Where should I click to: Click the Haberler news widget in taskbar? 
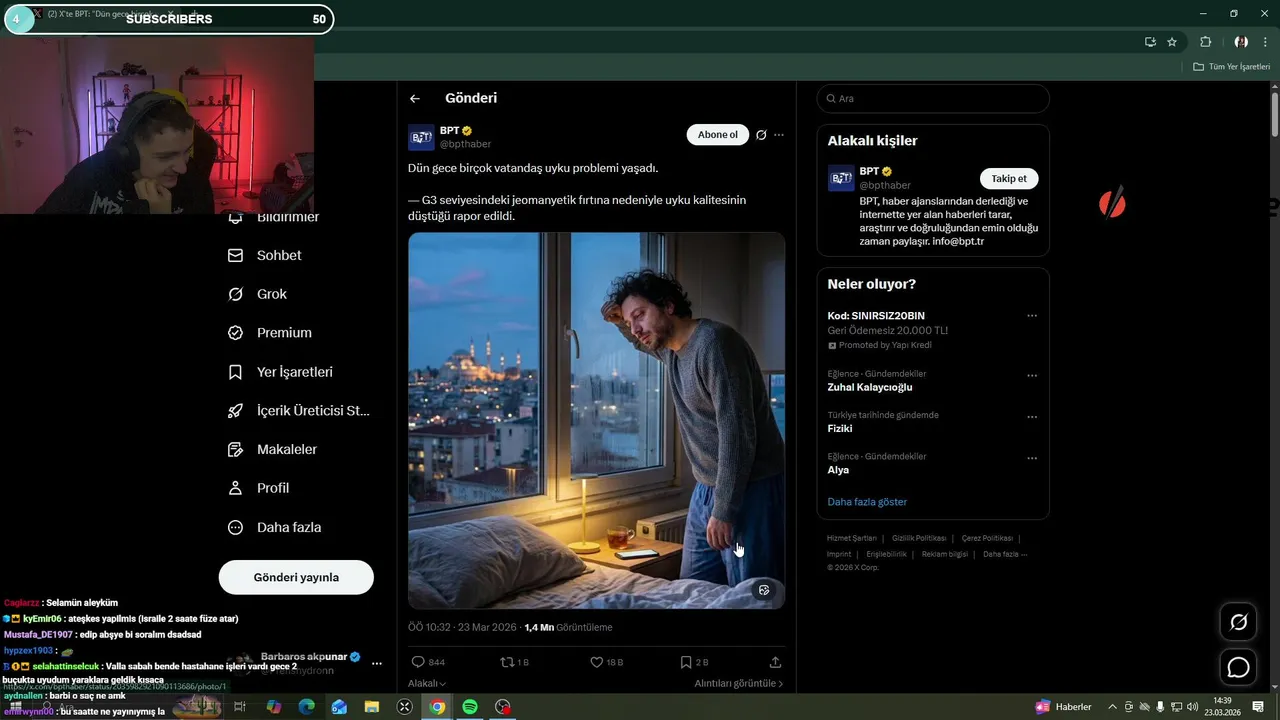point(1064,707)
